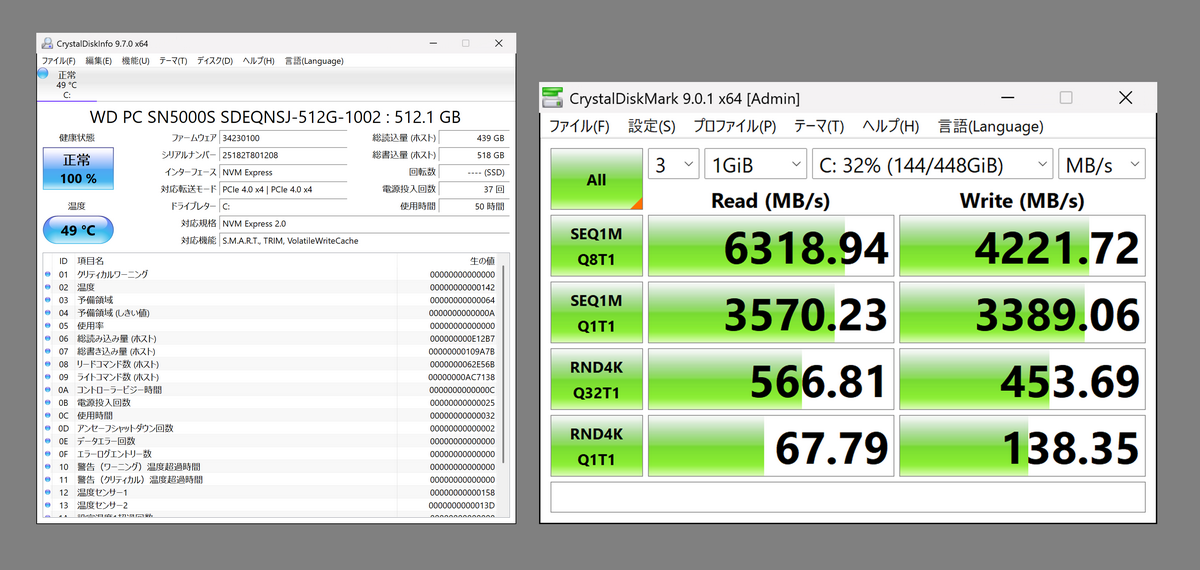Image resolution: width=1200 pixels, height=570 pixels.
Task: Open ファイル(F) menu in CrystalDiskInfo
Action: click(58, 61)
